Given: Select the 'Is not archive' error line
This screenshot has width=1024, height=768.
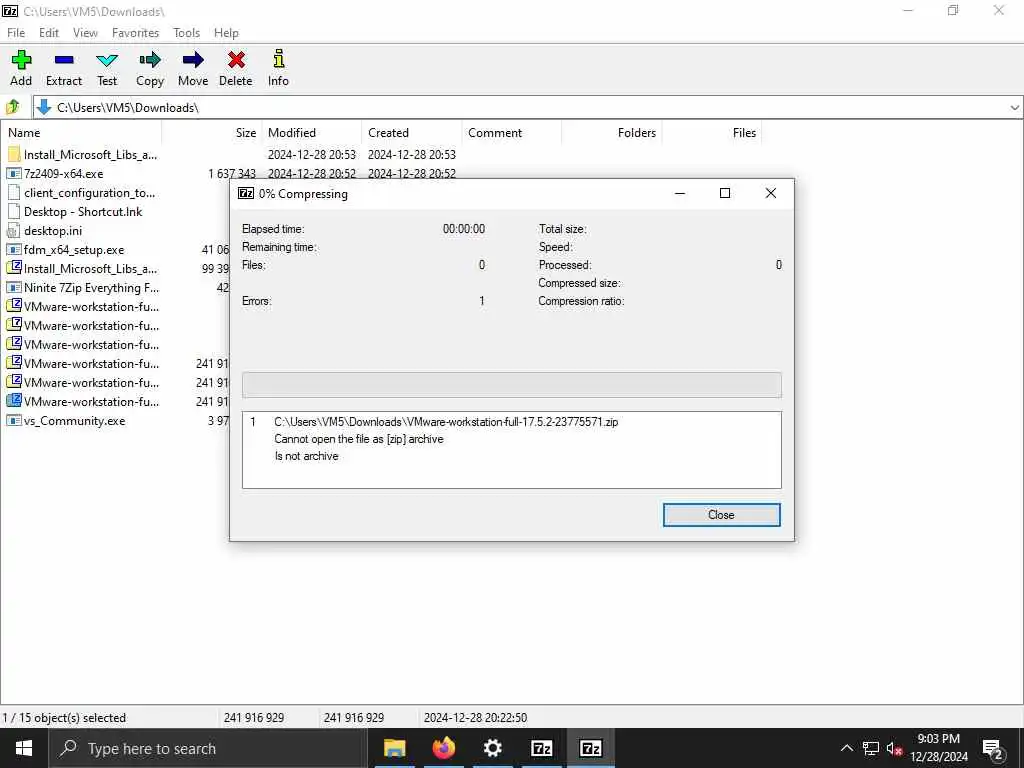Looking at the screenshot, I should click(x=306, y=456).
